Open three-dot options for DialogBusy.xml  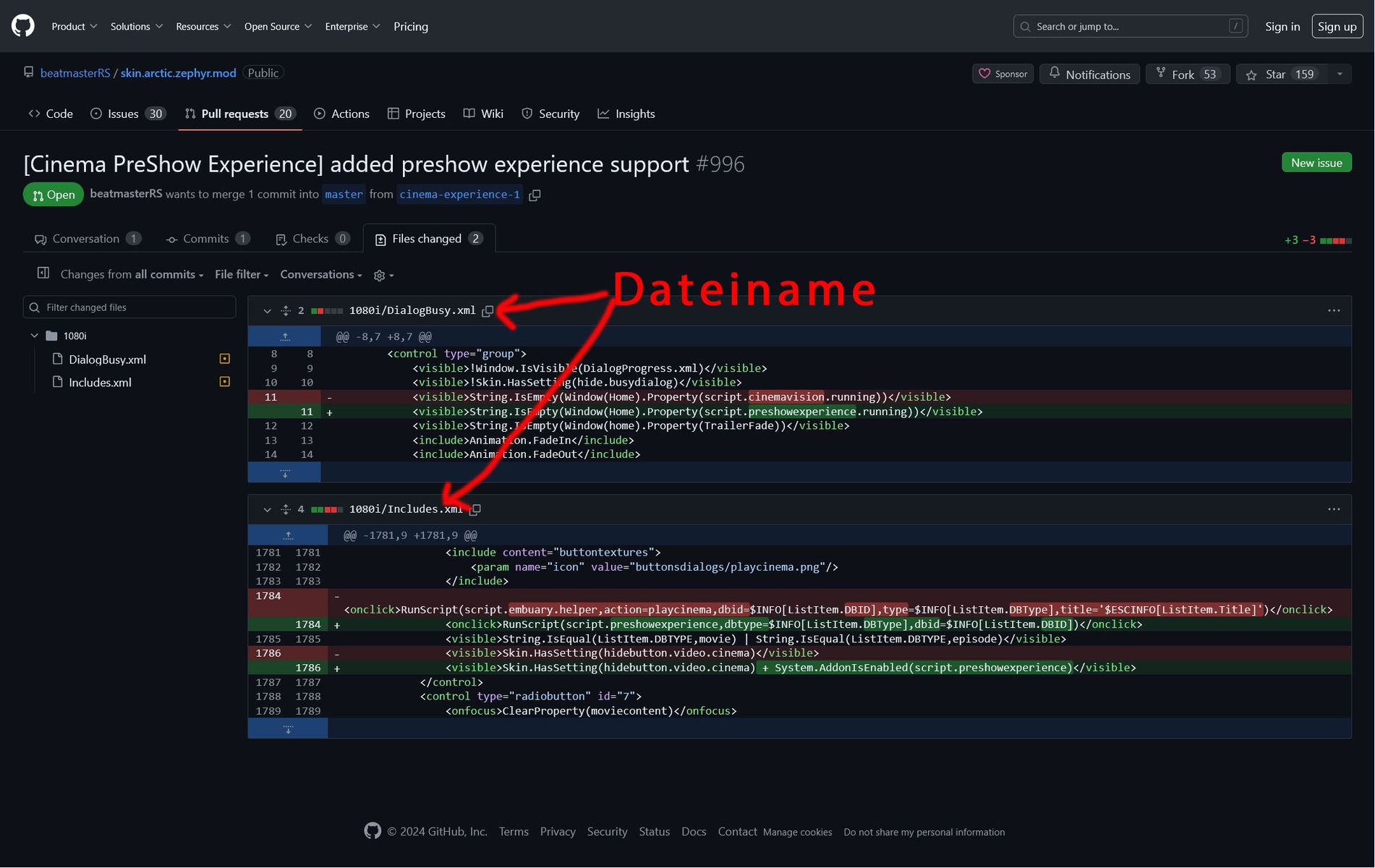coord(1334,311)
